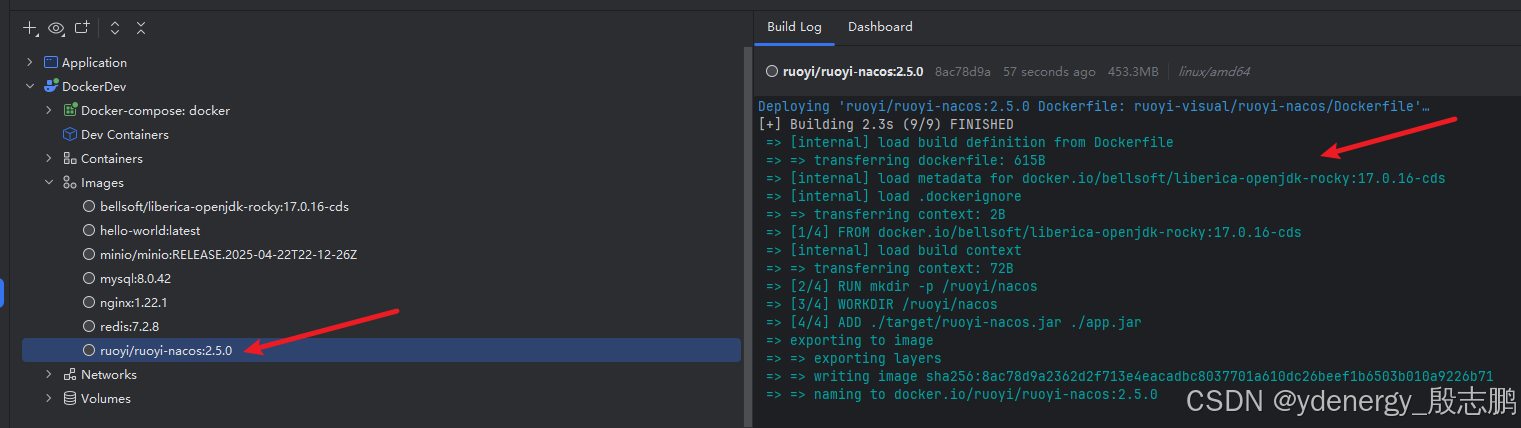The height and width of the screenshot is (428, 1521).
Task: Click the image ID 8ac78d9a
Action: tap(963, 71)
